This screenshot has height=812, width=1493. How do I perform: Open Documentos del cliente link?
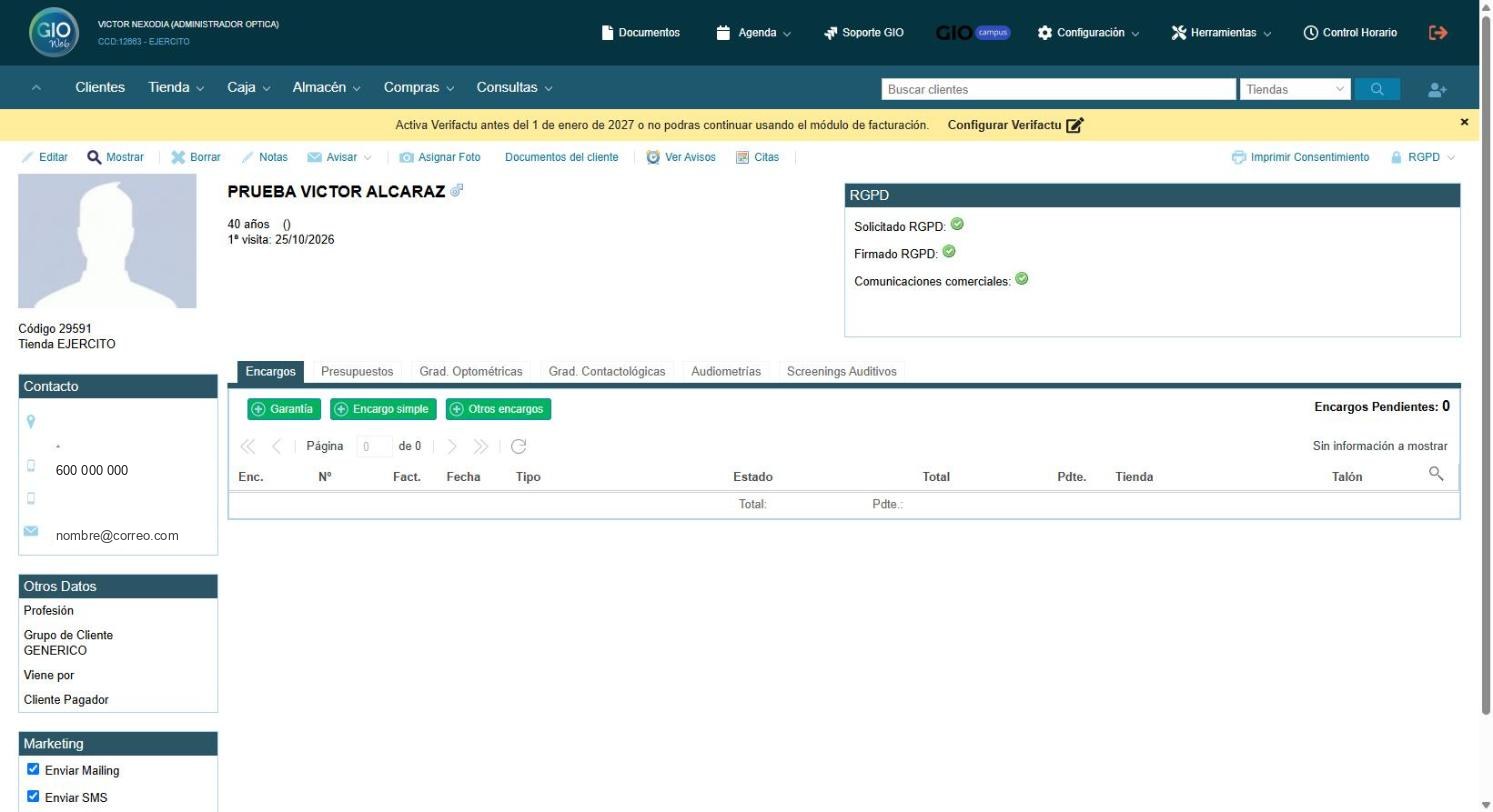pyautogui.click(x=562, y=157)
